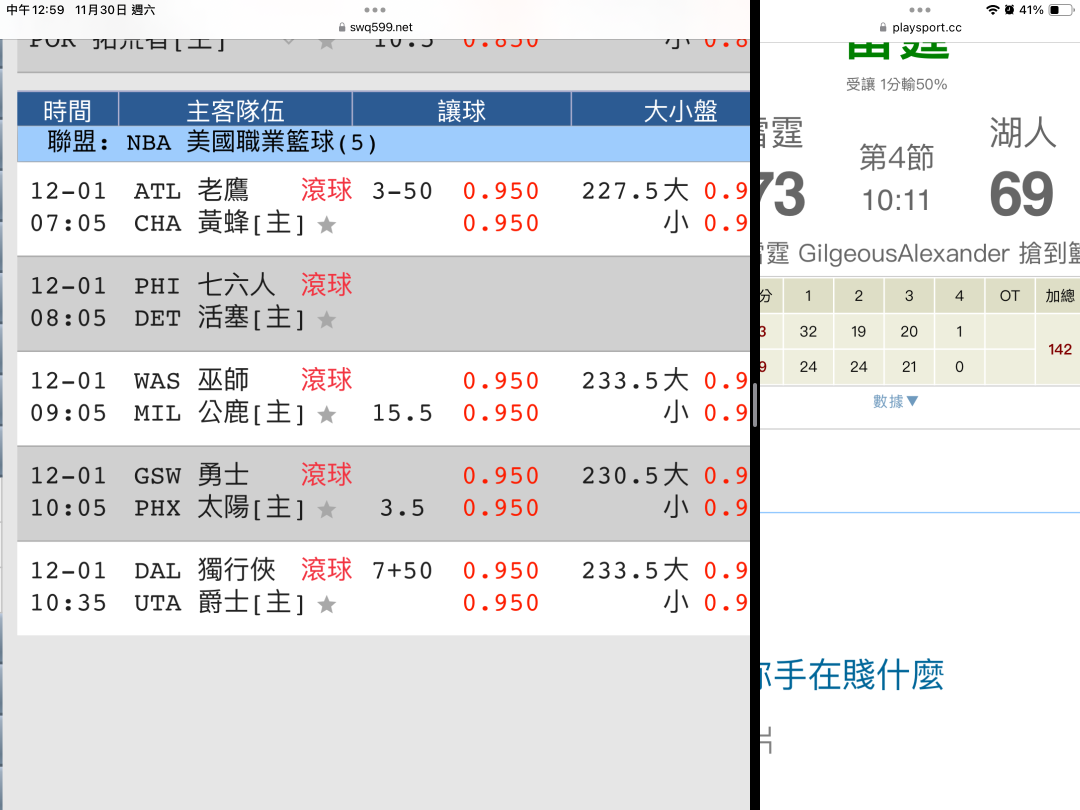
Task: Click 太陽 handicap odds 0.950
Action: pyautogui.click(x=501, y=508)
